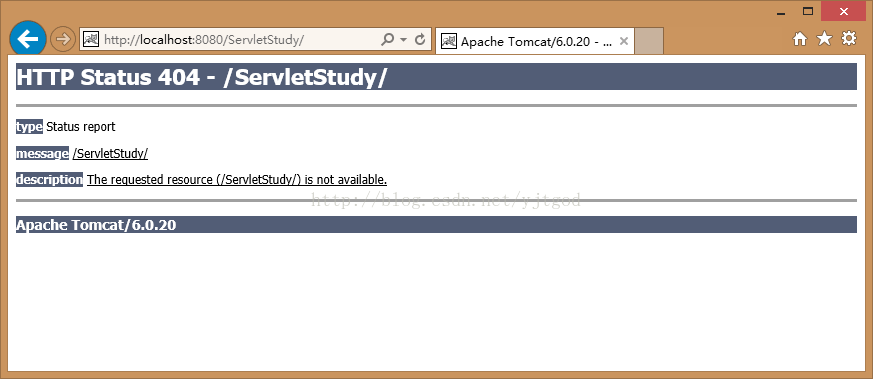The width and height of the screenshot is (873, 379).
Task: Close the browser window
Action: 844,11
